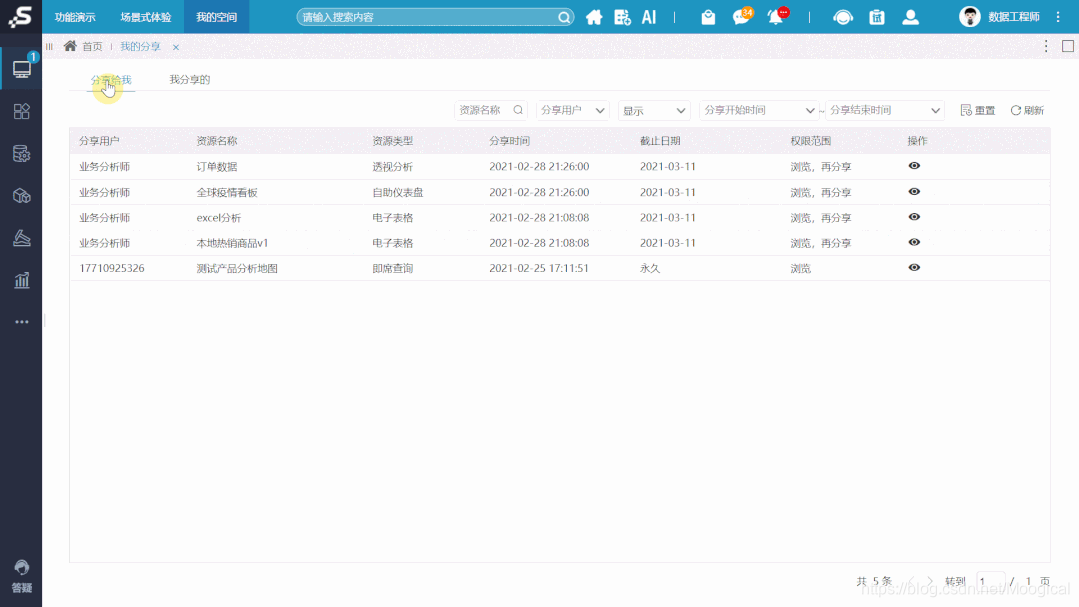Expand the 分享用户 dropdown
The image size is (1079, 607).
click(x=572, y=110)
